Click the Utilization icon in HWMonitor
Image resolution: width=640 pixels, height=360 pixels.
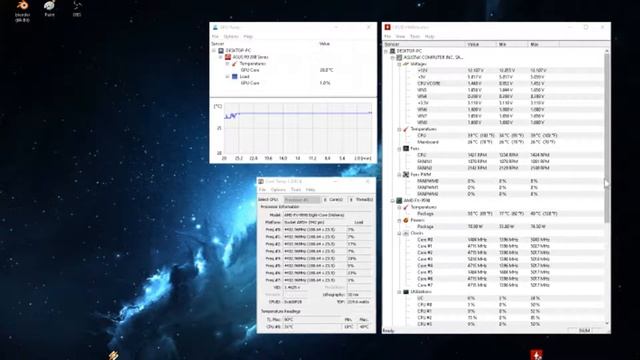click(x=406, y=292)
